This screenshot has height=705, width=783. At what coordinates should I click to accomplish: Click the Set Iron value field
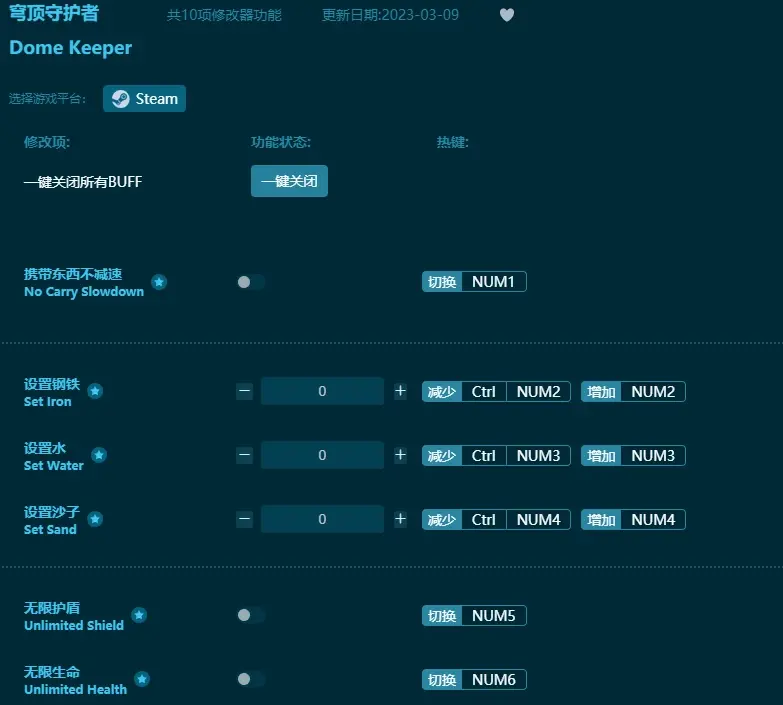[x=322, y=391]
